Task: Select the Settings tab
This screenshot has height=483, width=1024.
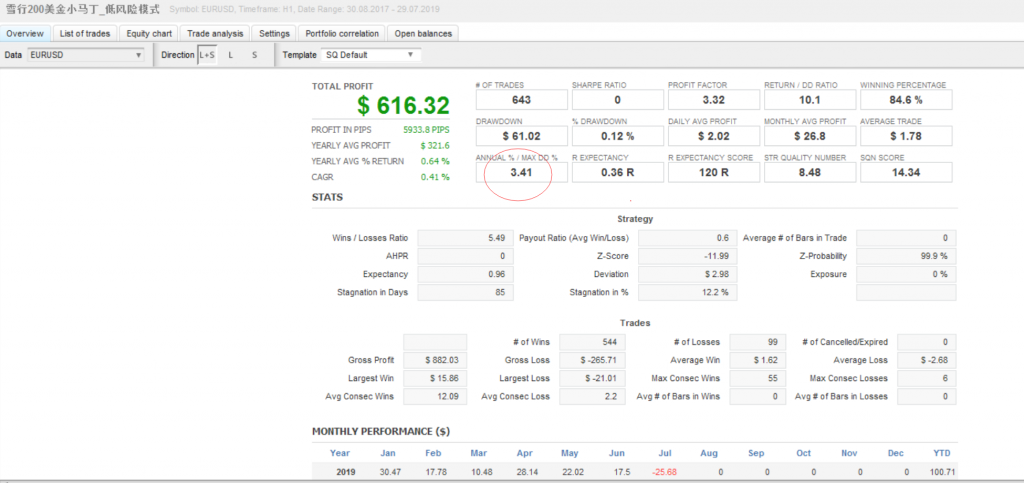Action: [x=274, y=33]
